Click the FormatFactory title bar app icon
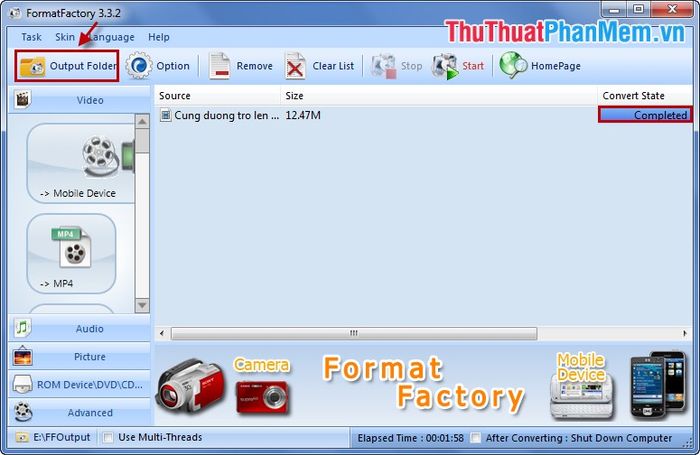Viewport: 700px width, 455px height. (15, 13)
